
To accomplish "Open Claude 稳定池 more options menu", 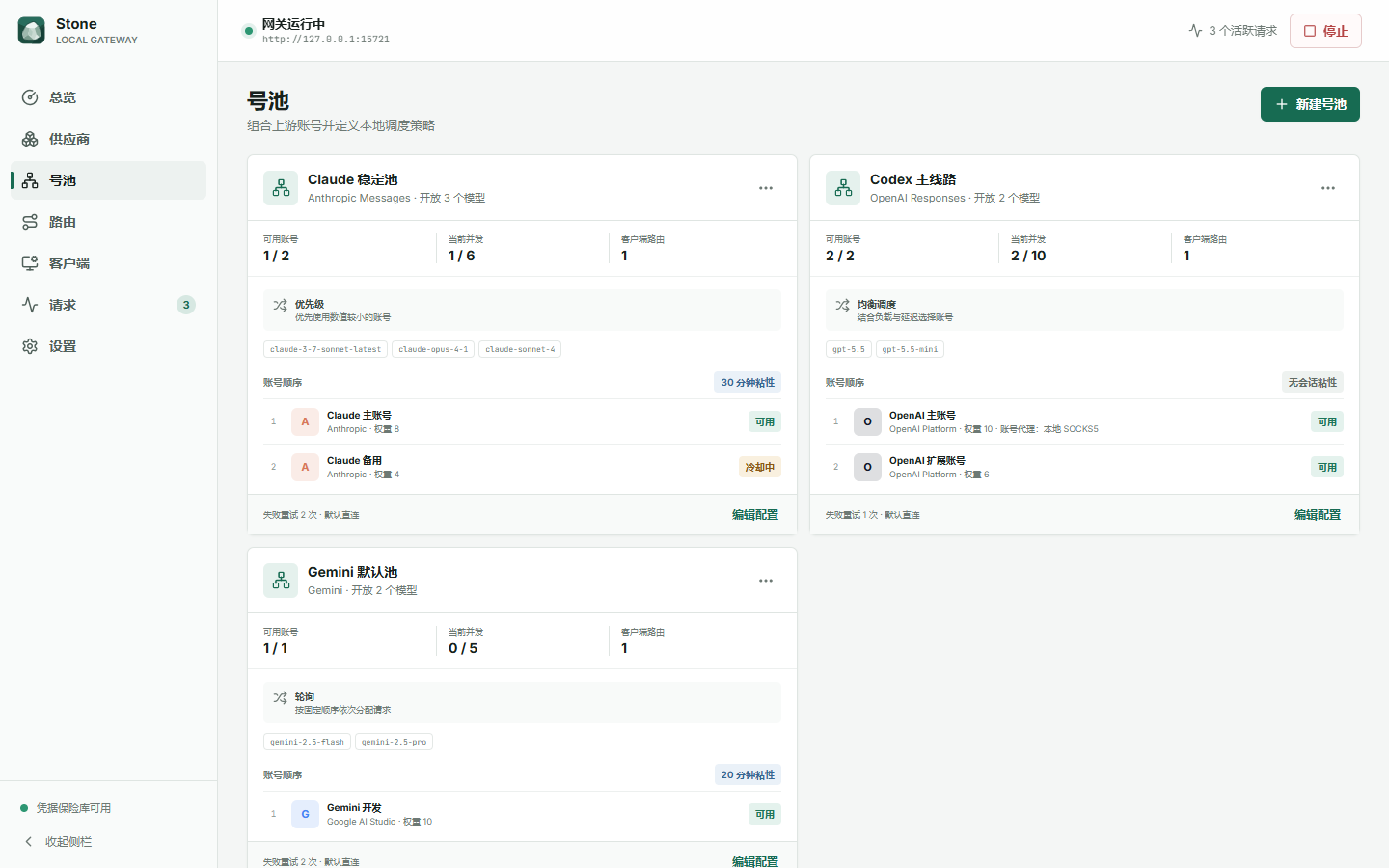I will (x=766, y=188).
